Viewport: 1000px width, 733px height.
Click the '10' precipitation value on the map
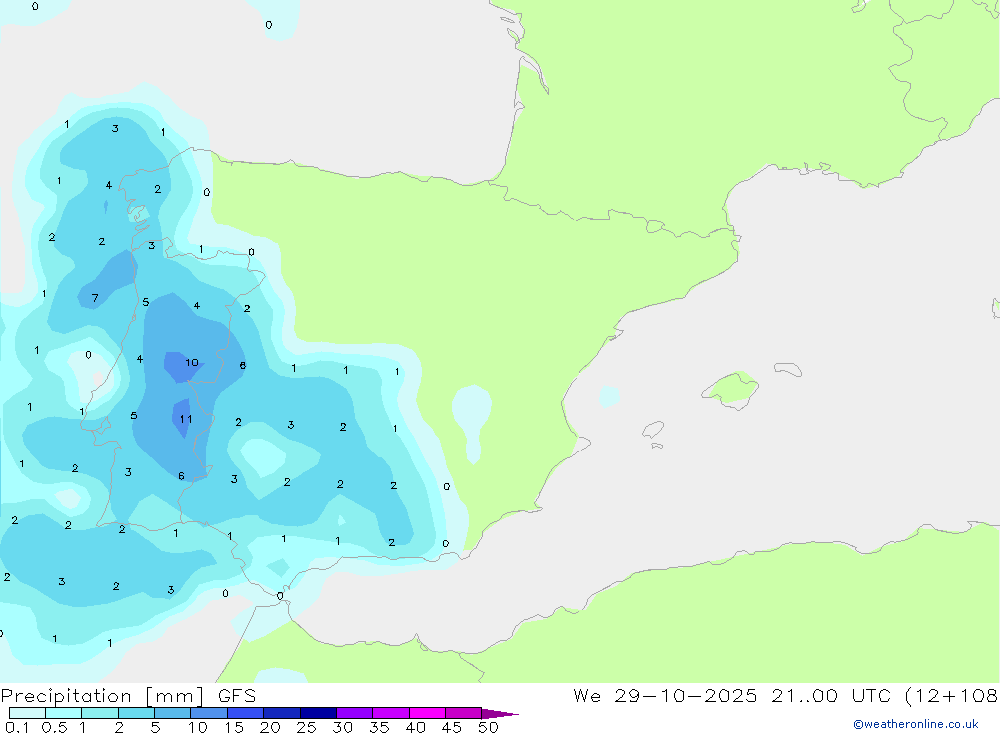(x=192, y=362)
